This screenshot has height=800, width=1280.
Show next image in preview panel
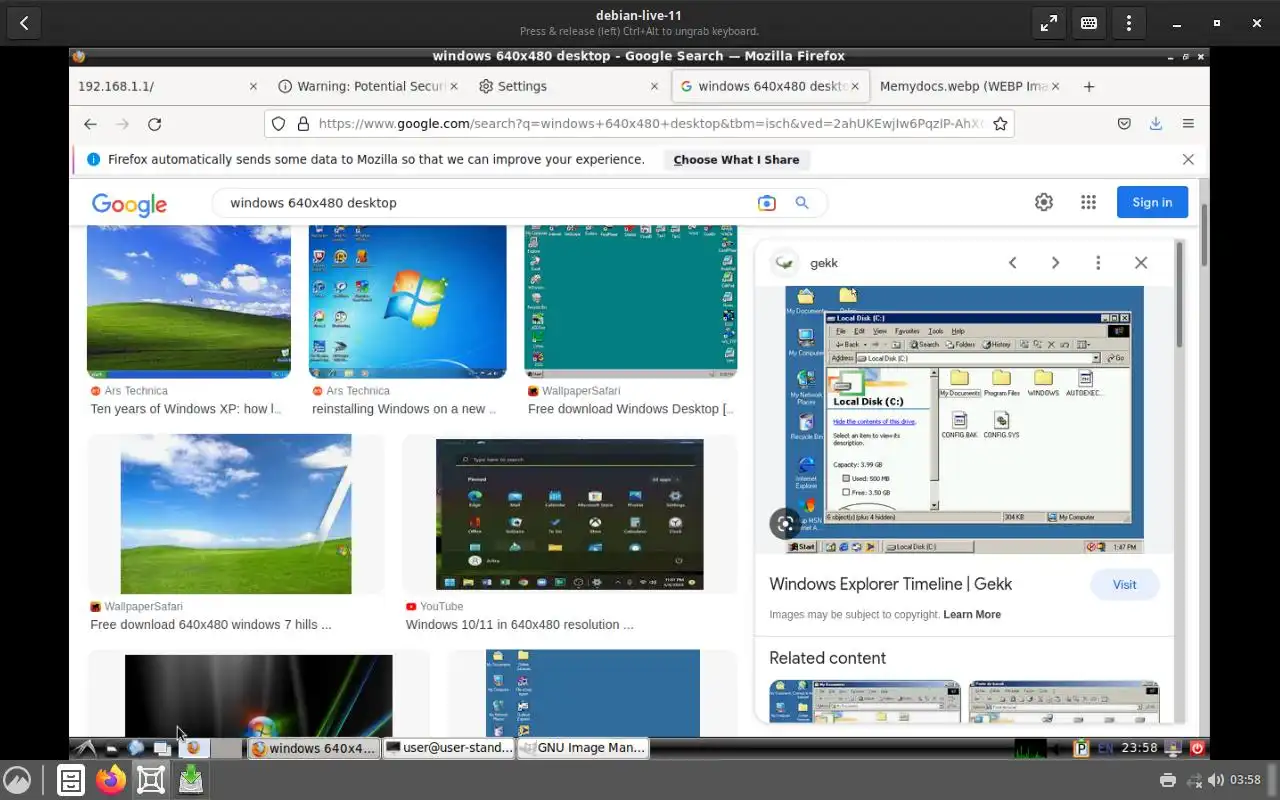click(x=1055, y=263)
